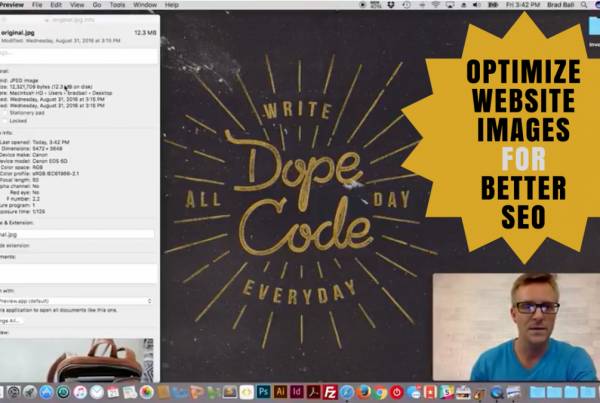Toggle the Locked checkbox
Screen dimensions: 600x403
[x=5, y=121]
